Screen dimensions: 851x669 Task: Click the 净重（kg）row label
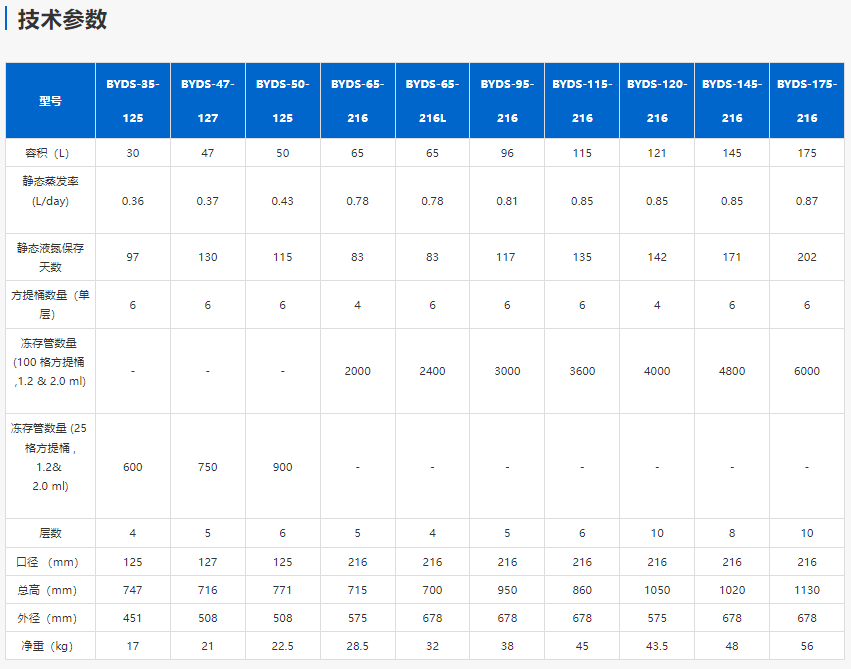click(50, 646)
